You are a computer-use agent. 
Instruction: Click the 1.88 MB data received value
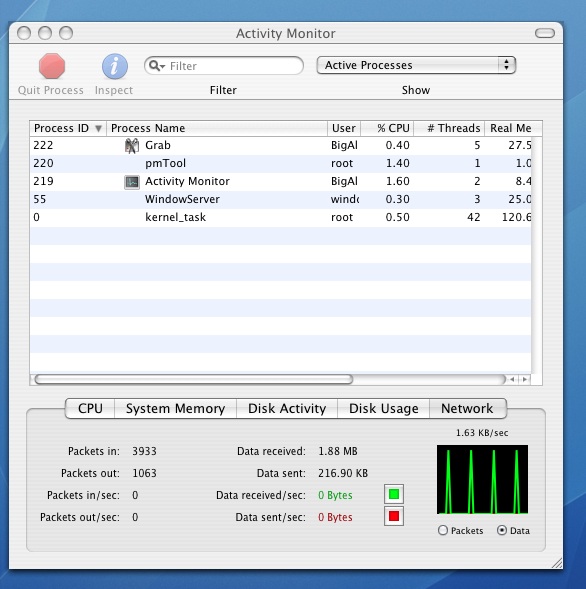coord(338,451)
